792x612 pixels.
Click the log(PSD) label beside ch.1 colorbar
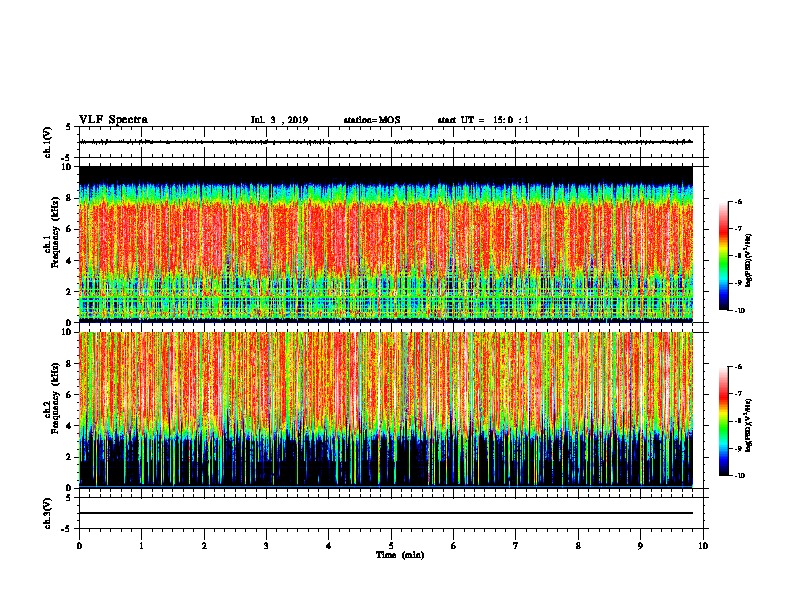749,261
